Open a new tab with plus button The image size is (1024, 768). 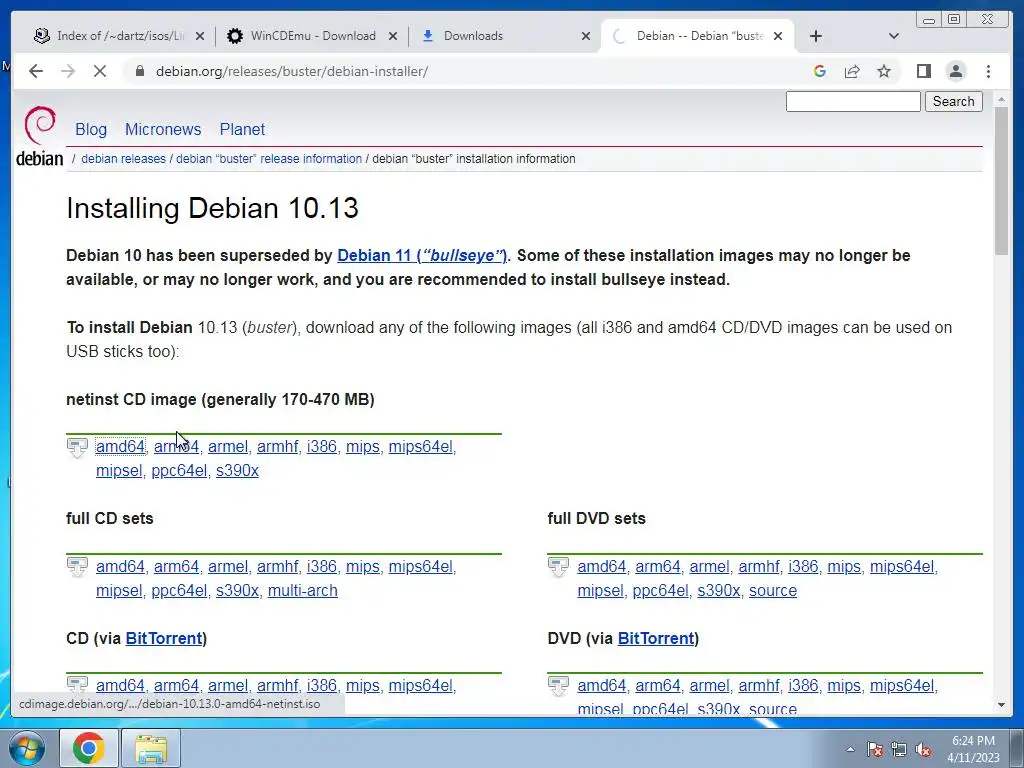coord(816,36)
